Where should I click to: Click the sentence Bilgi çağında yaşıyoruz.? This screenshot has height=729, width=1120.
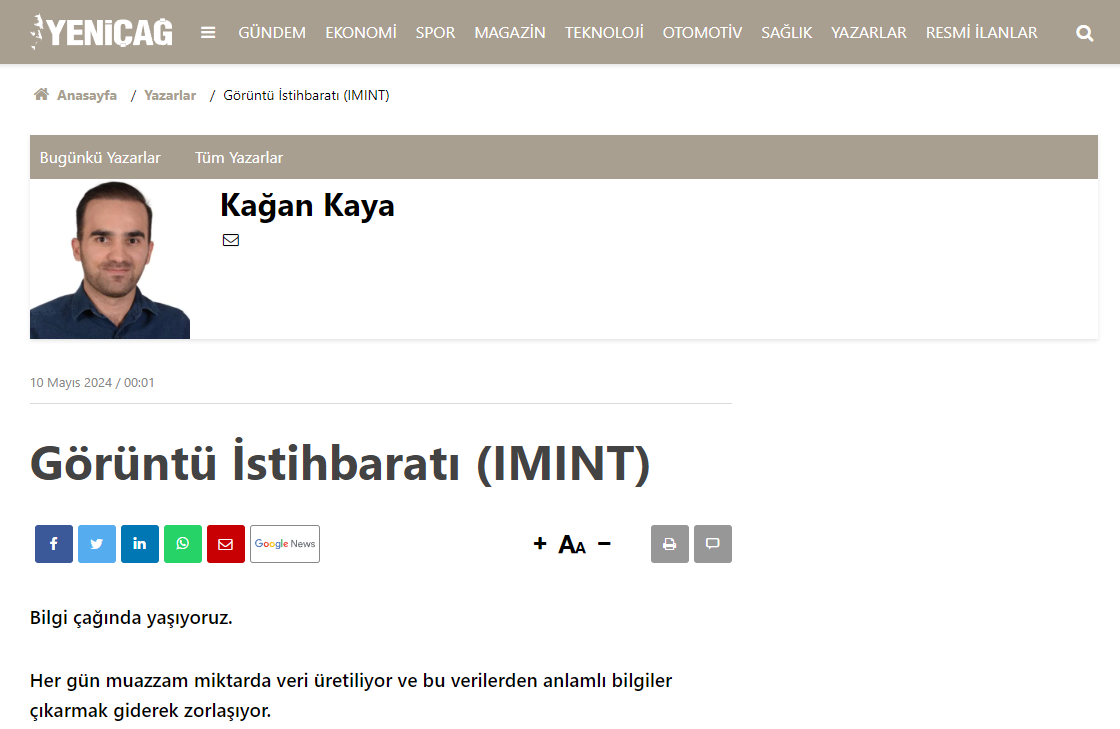click(131, 618)
